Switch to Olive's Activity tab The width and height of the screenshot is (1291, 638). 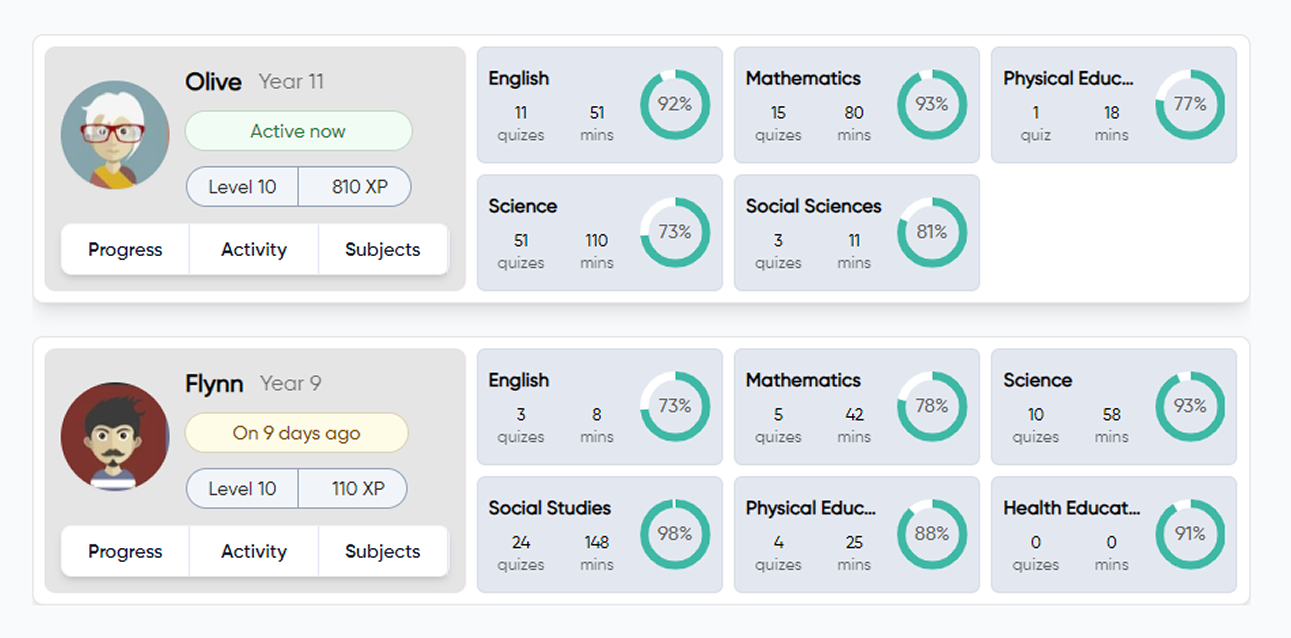pyautogui.click(x=254, y=250)
